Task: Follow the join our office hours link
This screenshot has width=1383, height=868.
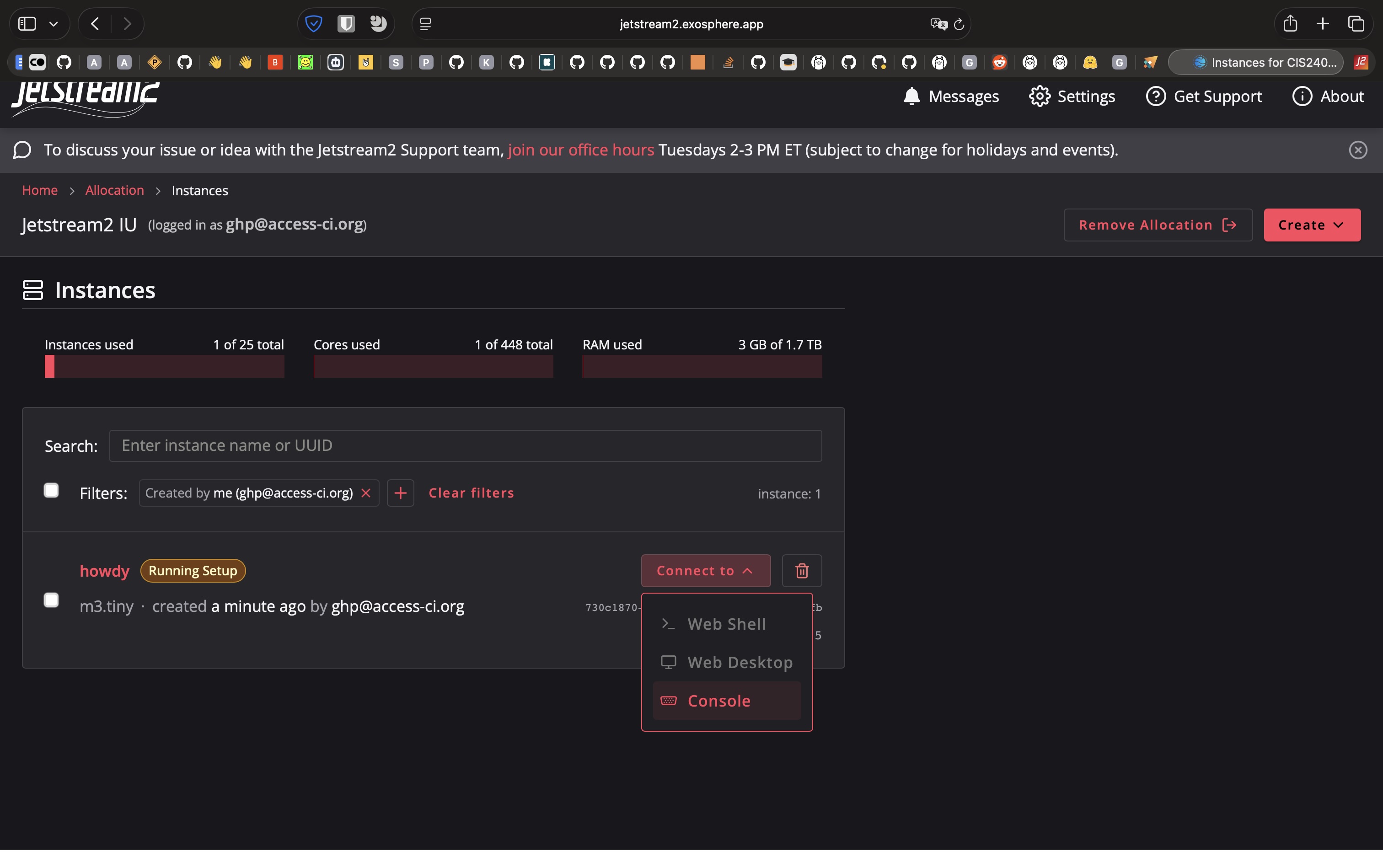Action: click(x=581, y=150)
